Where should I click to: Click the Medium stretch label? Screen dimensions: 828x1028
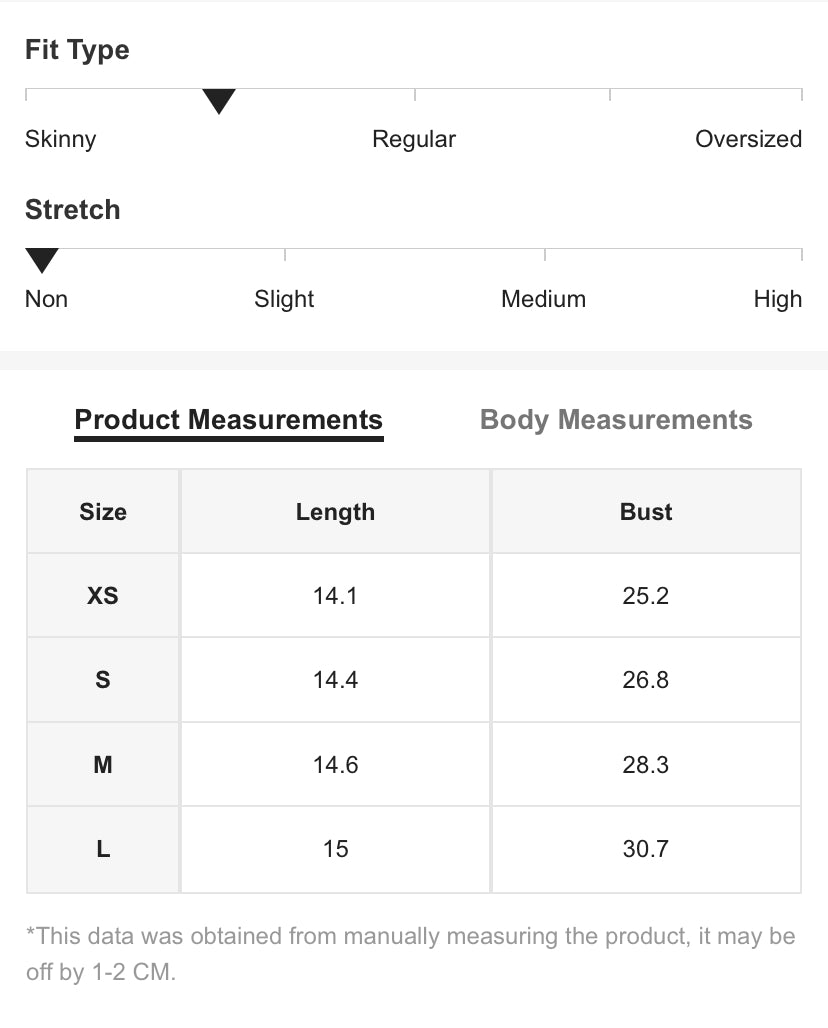coord(543,299)
